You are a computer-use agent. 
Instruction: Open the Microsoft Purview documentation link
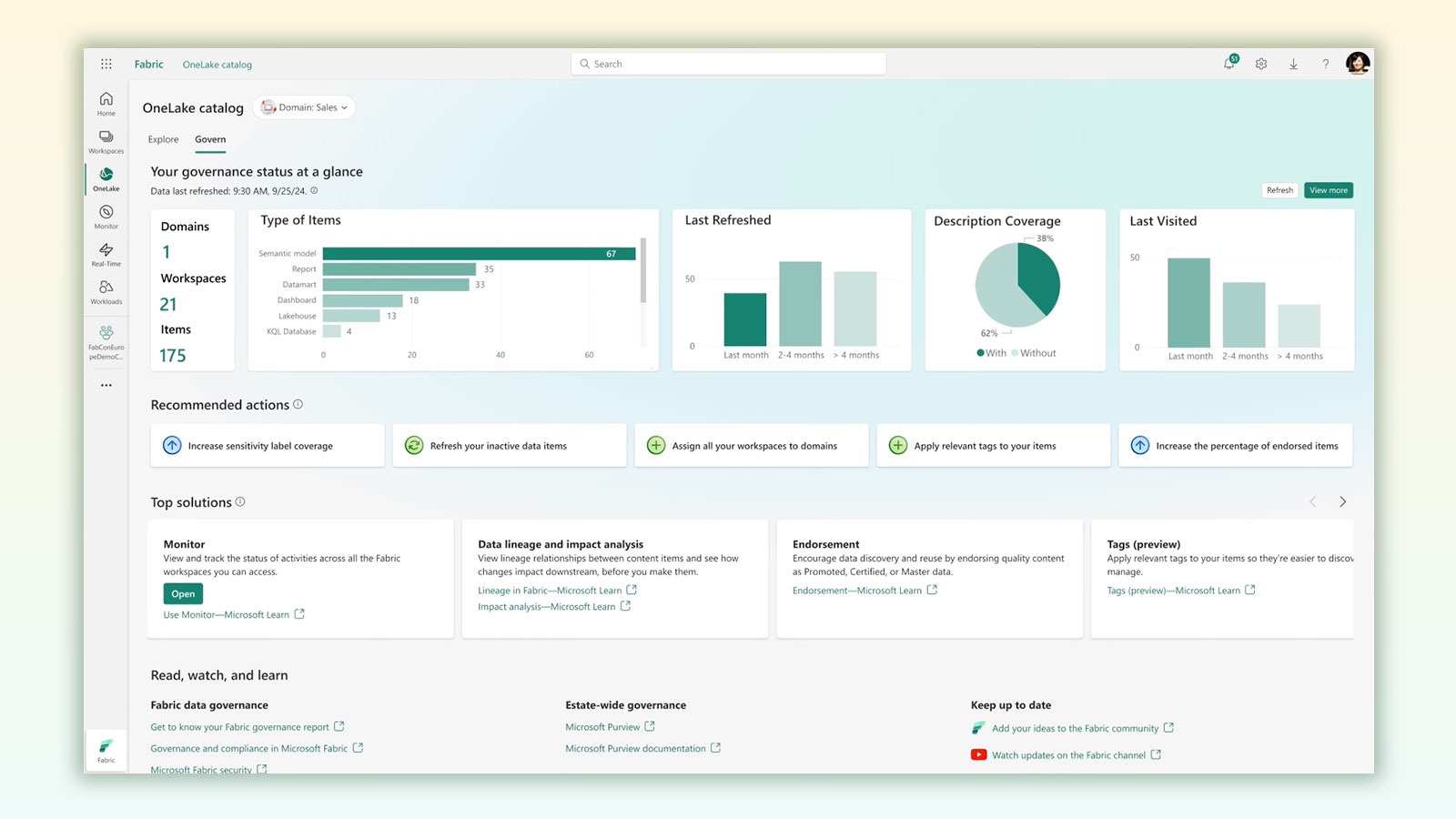click(635, 748)
